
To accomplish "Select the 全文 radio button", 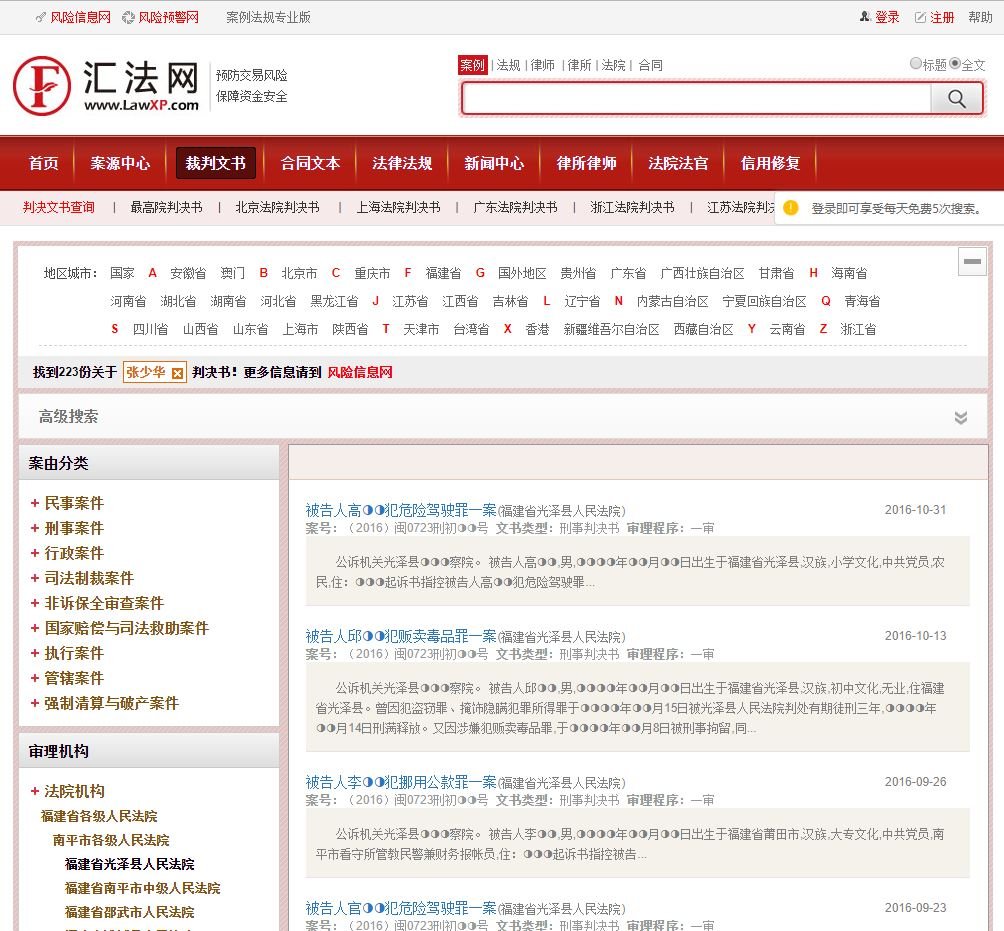I will 955,63.
